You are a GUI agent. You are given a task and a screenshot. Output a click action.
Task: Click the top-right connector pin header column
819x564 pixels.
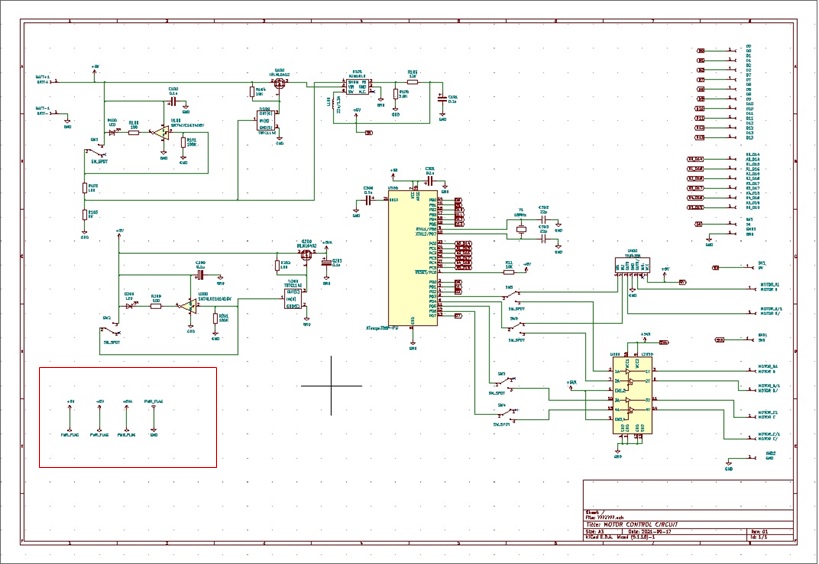734,92
